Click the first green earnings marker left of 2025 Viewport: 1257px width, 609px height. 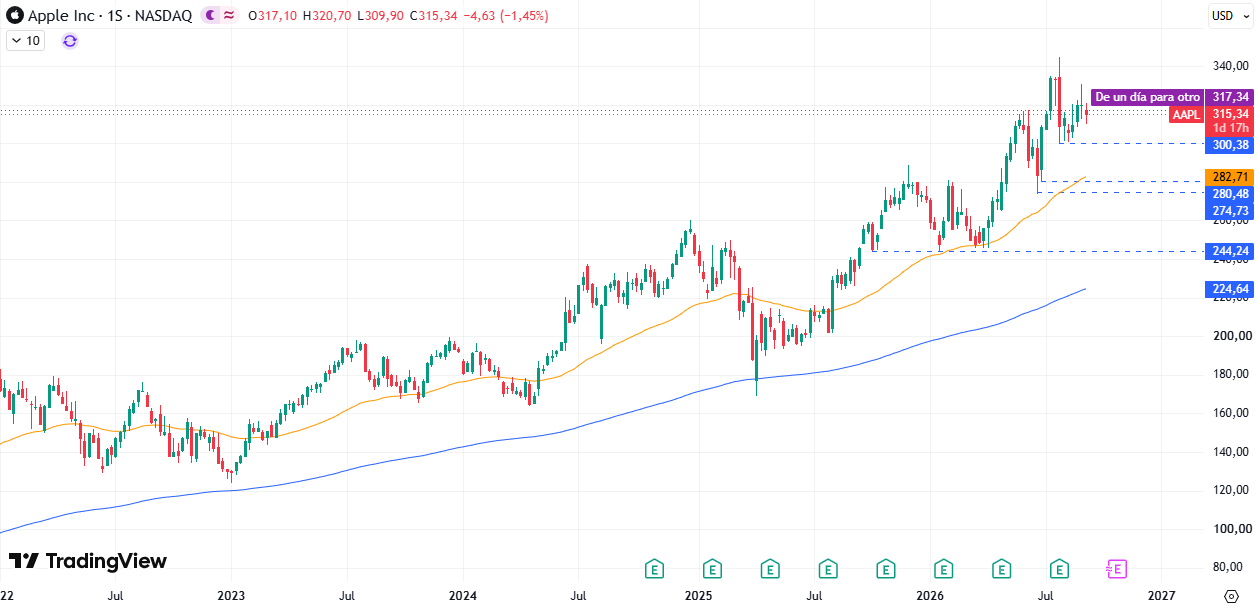pos(654,569)
